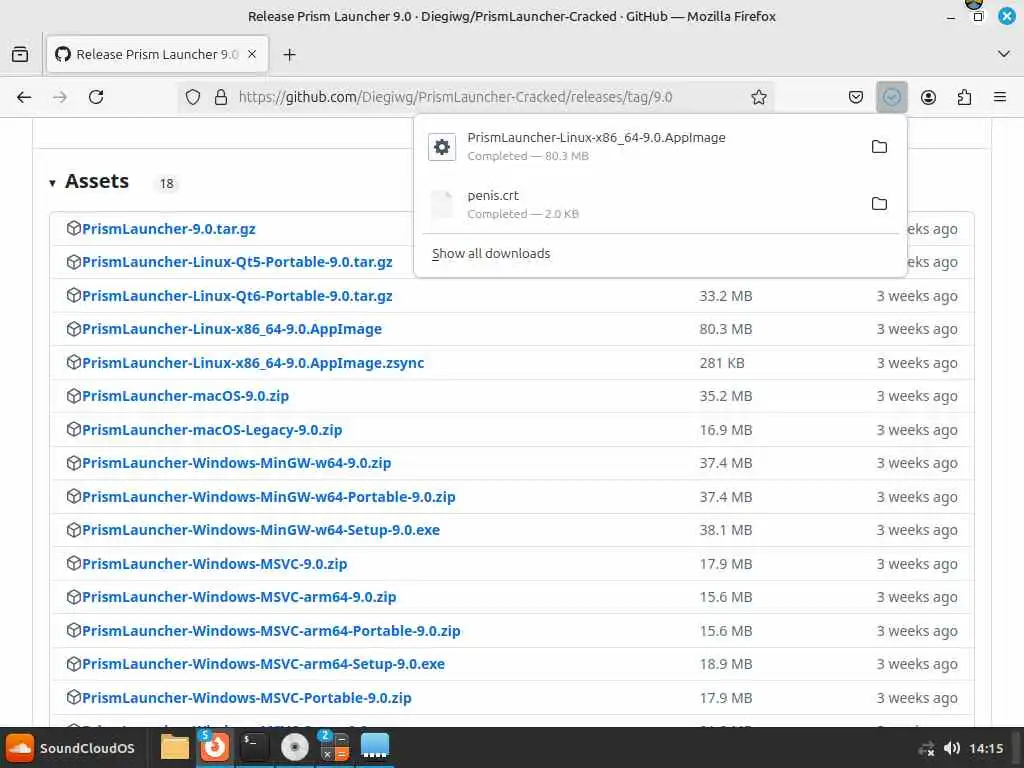Open the SoundCloudOS start menu
1024x768 pixels.
[71, 748]
